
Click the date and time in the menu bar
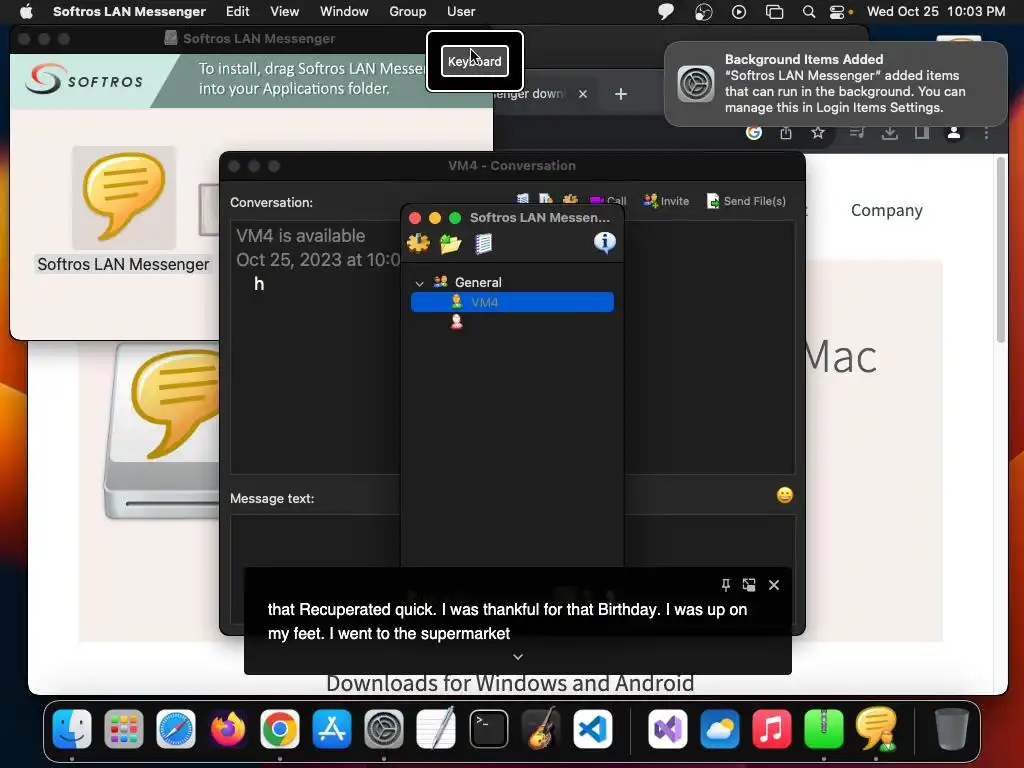[936, 11]
